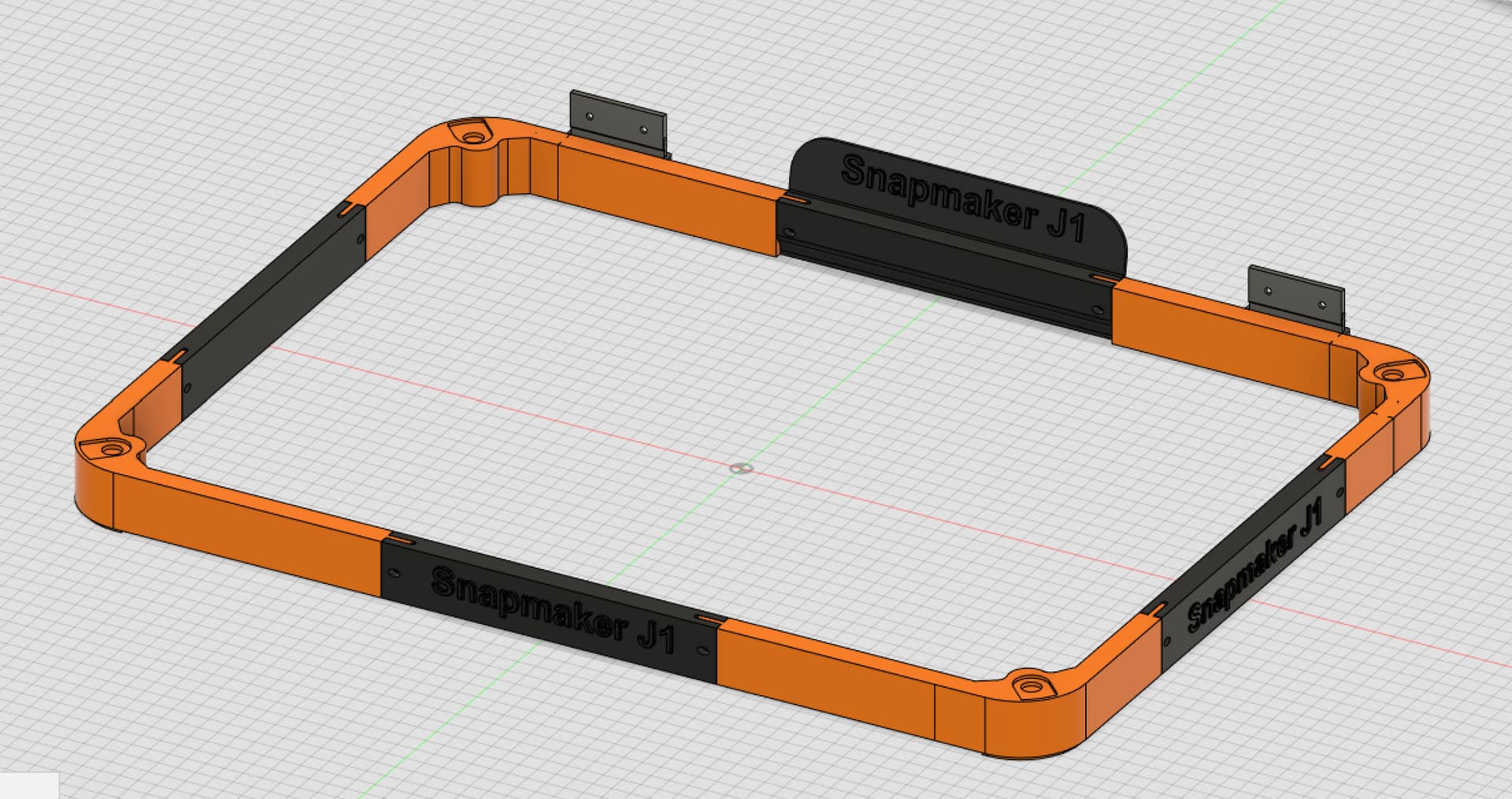Viewport: 1512px width, 799px height.
Task: Click the screw hole on back-left corner
Action: 473,137
